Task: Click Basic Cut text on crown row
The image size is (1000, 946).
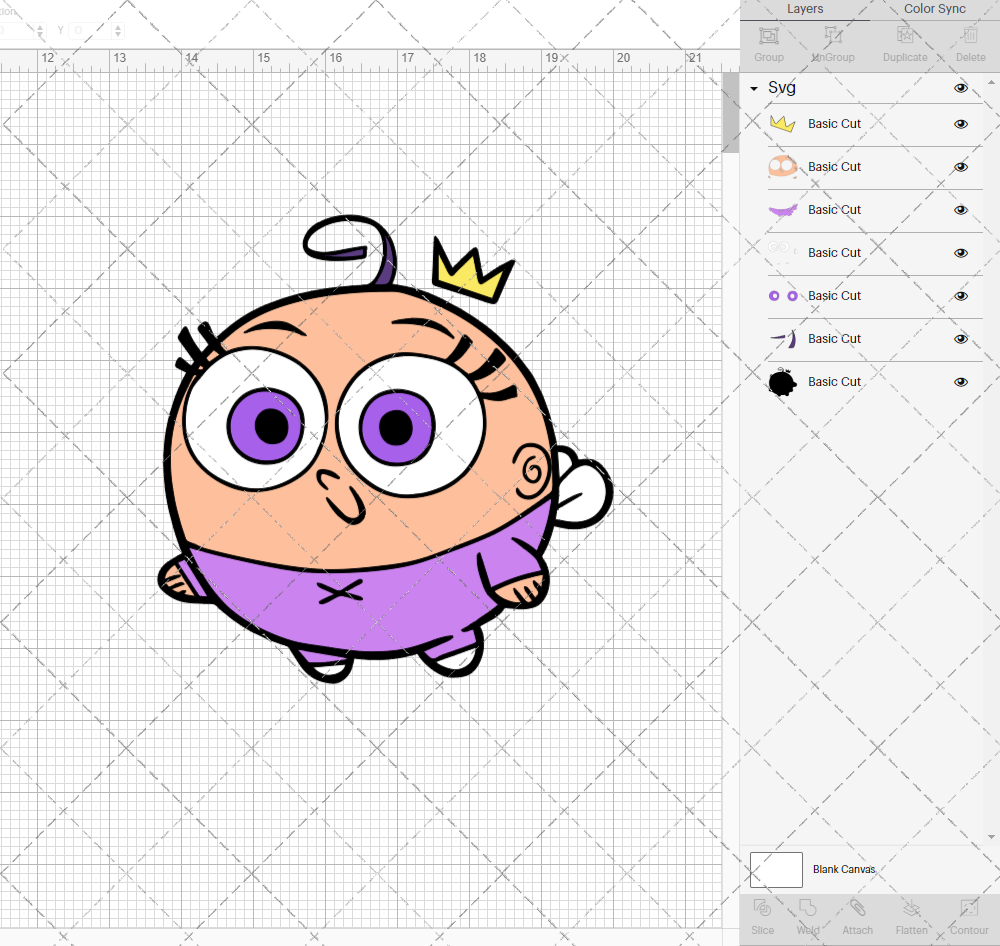Action: [834, 124]
